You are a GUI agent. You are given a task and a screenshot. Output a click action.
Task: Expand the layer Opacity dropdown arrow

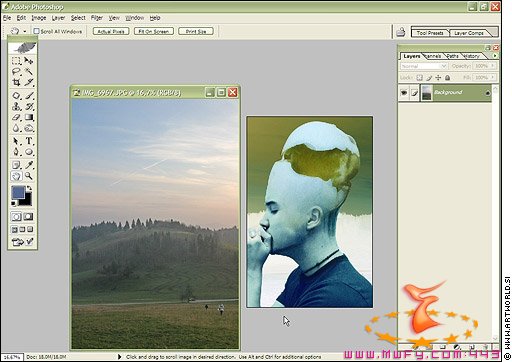(493, 66)
